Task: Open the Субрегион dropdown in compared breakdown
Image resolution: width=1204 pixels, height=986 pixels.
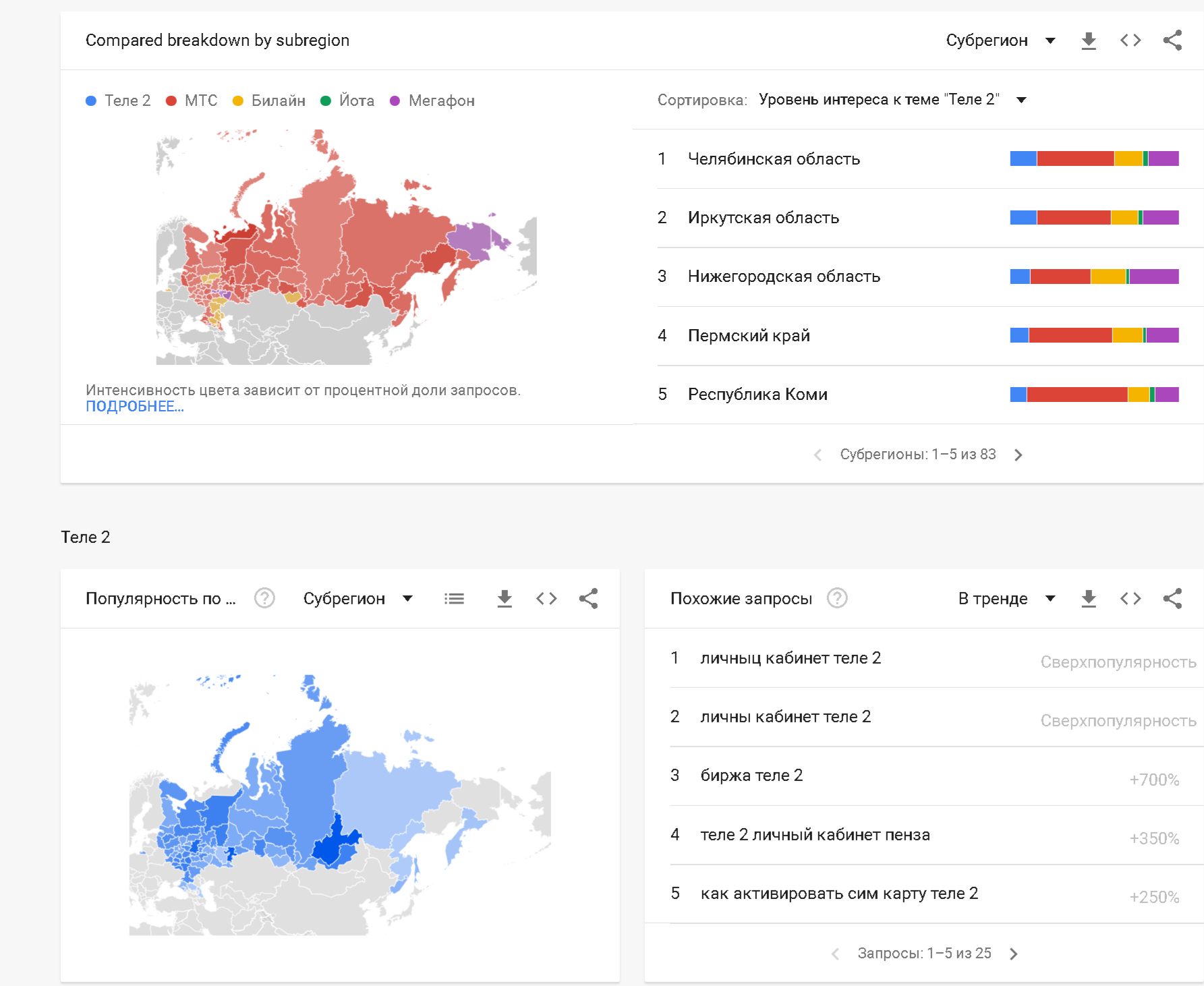Action: click(1000, 40)
